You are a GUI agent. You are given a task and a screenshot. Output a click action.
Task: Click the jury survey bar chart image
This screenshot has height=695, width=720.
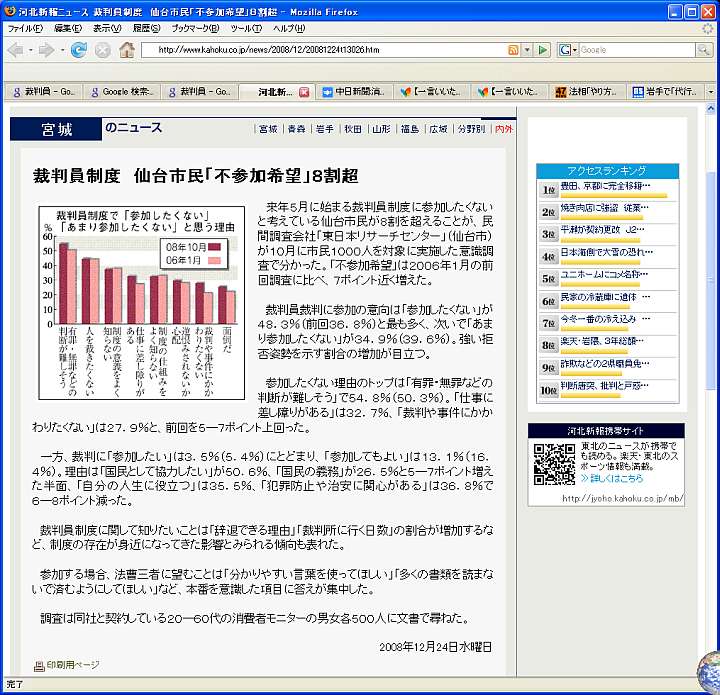pyautogui.click(x=141, y=303)
